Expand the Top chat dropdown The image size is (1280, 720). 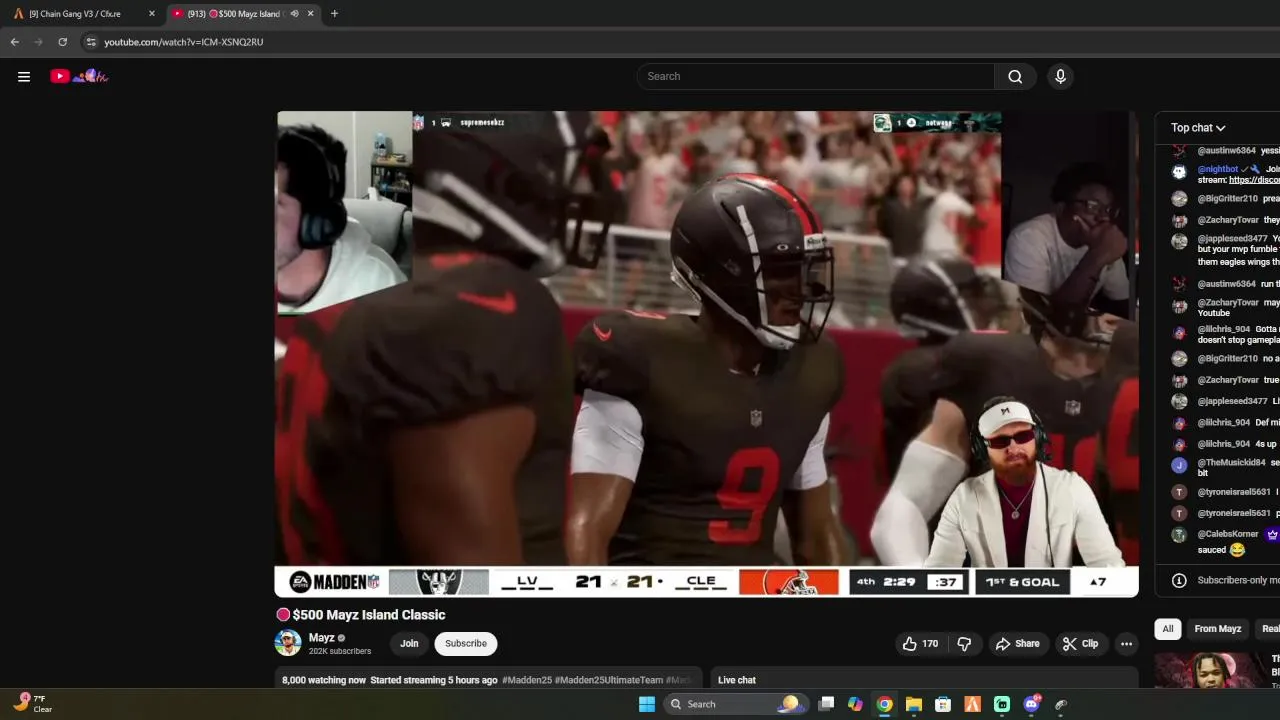click(1198, 128)
